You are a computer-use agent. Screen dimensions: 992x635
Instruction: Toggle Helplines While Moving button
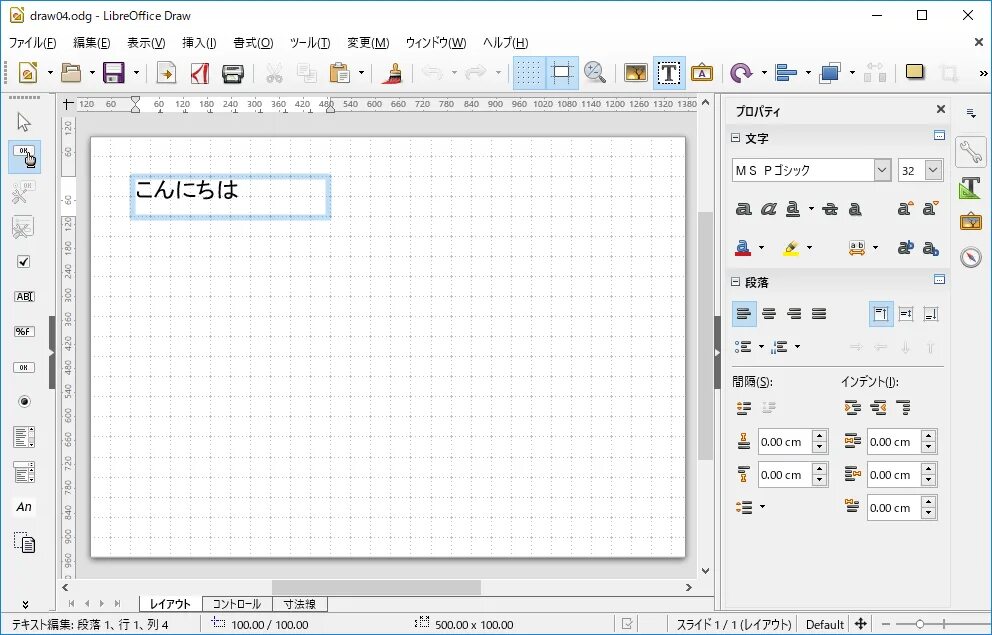pyautogui.click(x=562, y=73)
